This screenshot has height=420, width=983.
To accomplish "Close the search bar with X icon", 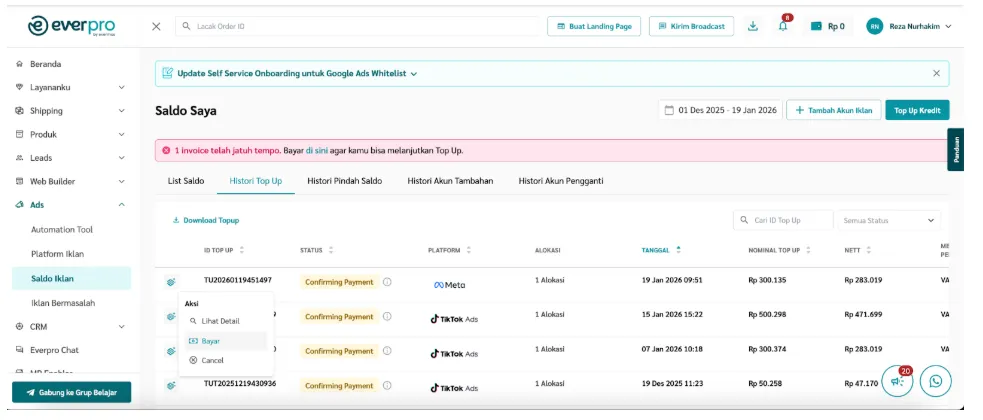I will [156, 26].
